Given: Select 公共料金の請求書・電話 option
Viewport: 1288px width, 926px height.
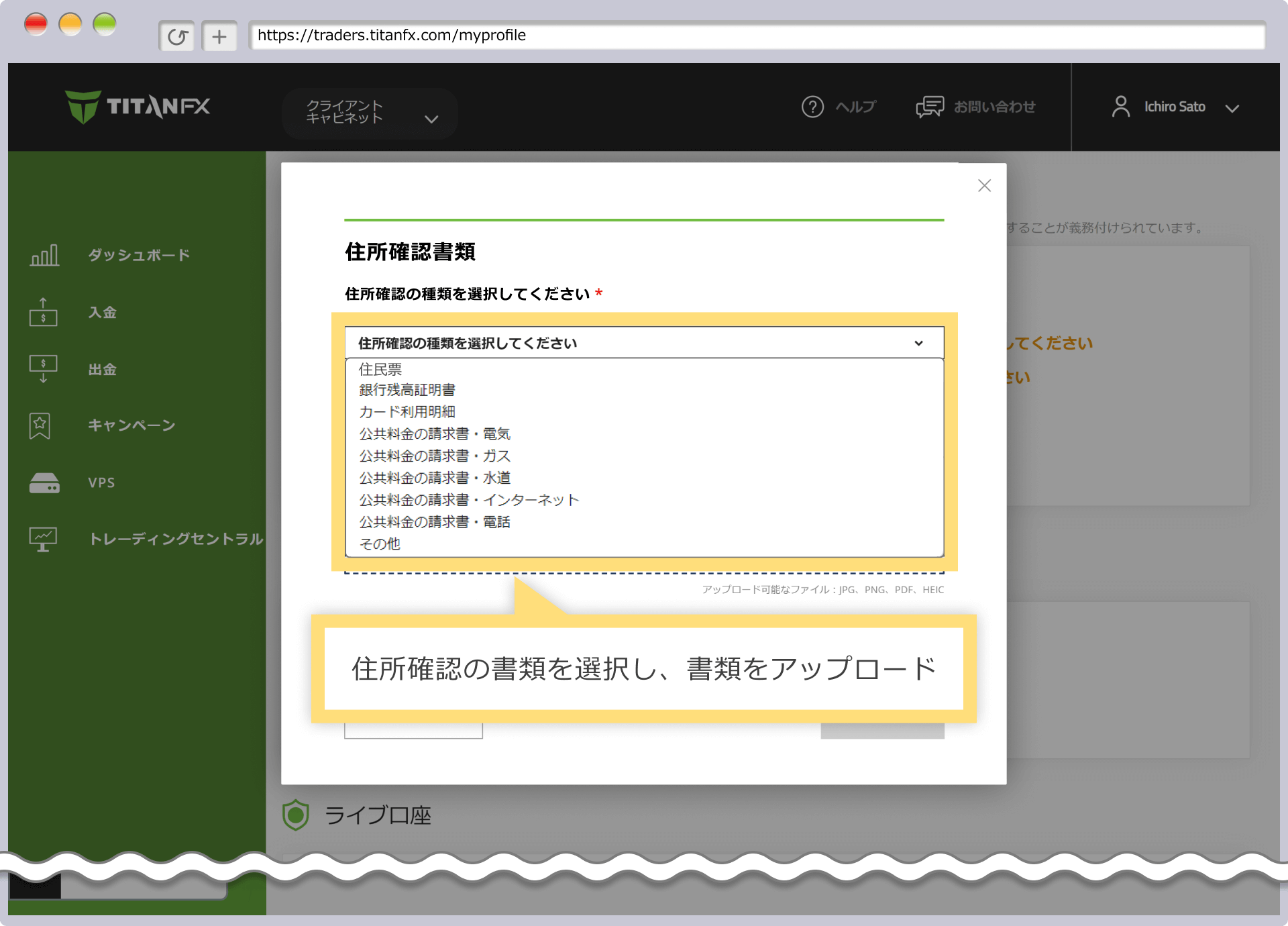Looking at the screenshot, I should point(644,522).
